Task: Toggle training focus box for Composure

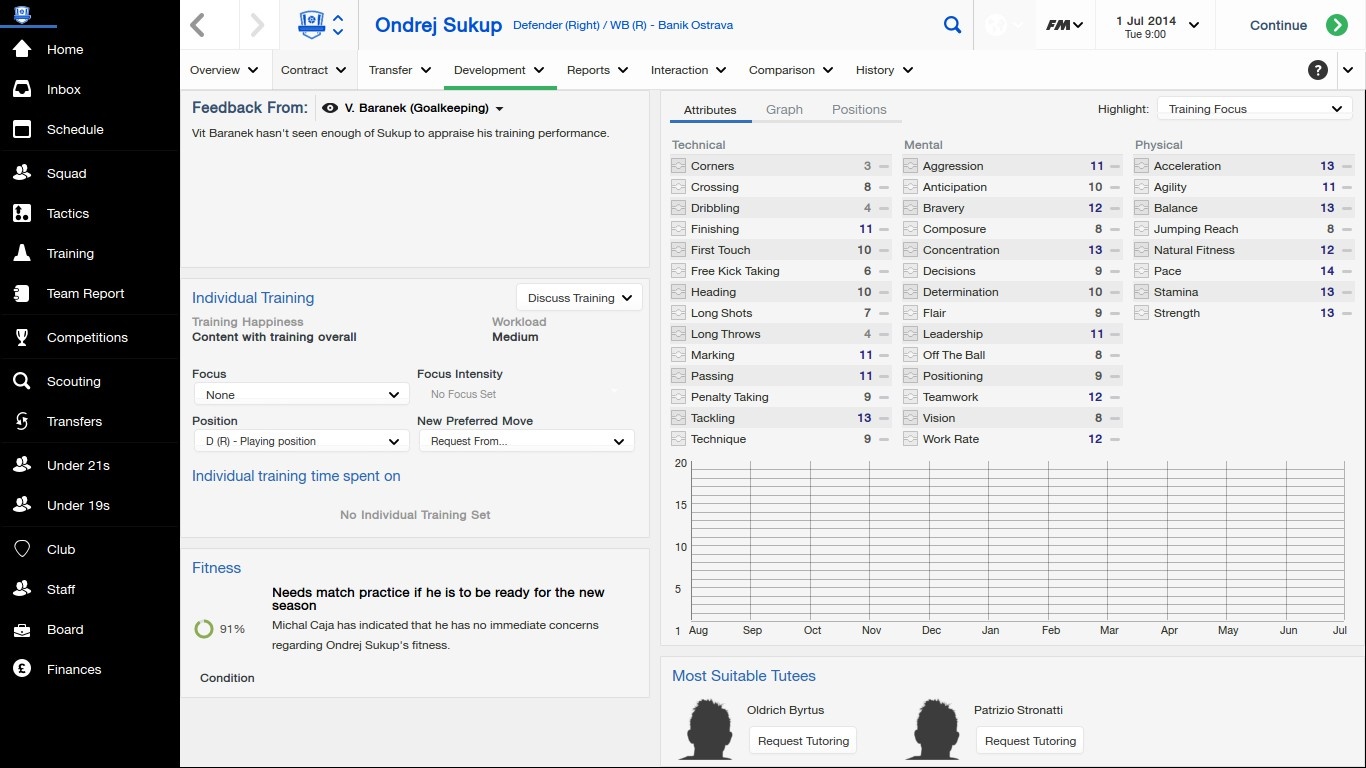Action: coord(911,229)
